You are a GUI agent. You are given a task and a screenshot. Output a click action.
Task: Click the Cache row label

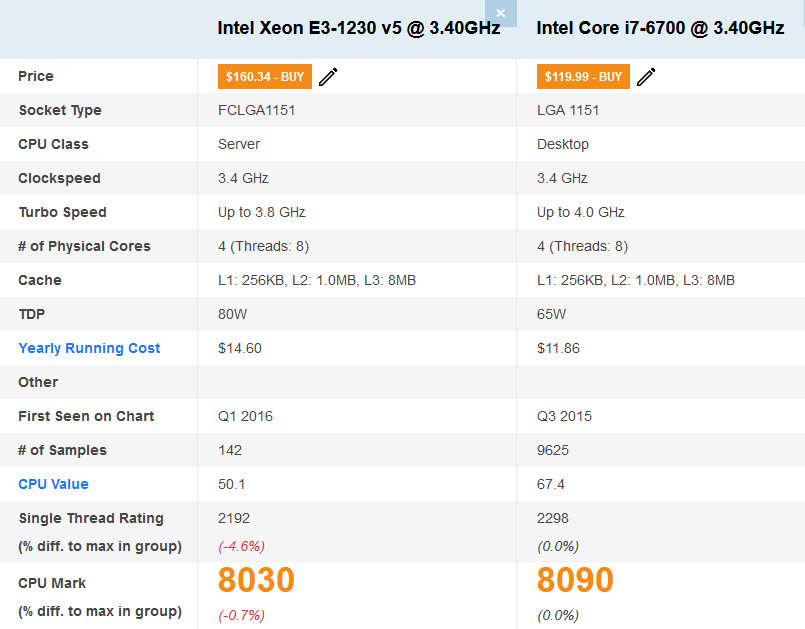[x=40, y=280]
